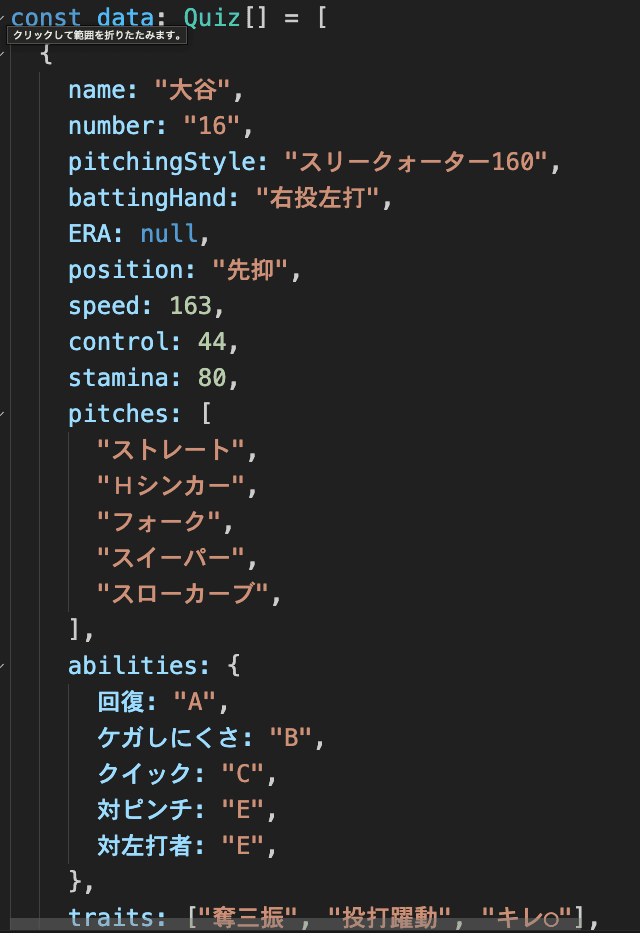Collapse the abilities object fold chevron
The width and height of the screenshot is (640, 933).
[x=4, y=666]
